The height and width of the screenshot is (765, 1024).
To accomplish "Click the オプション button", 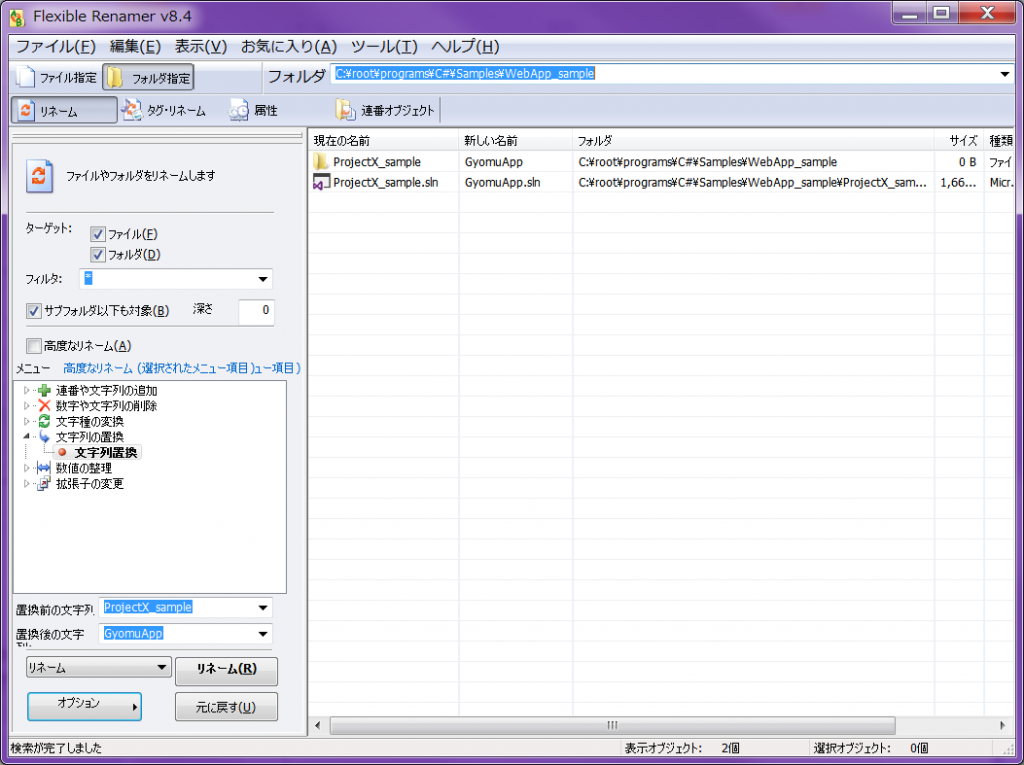I will tap(84, 706).
